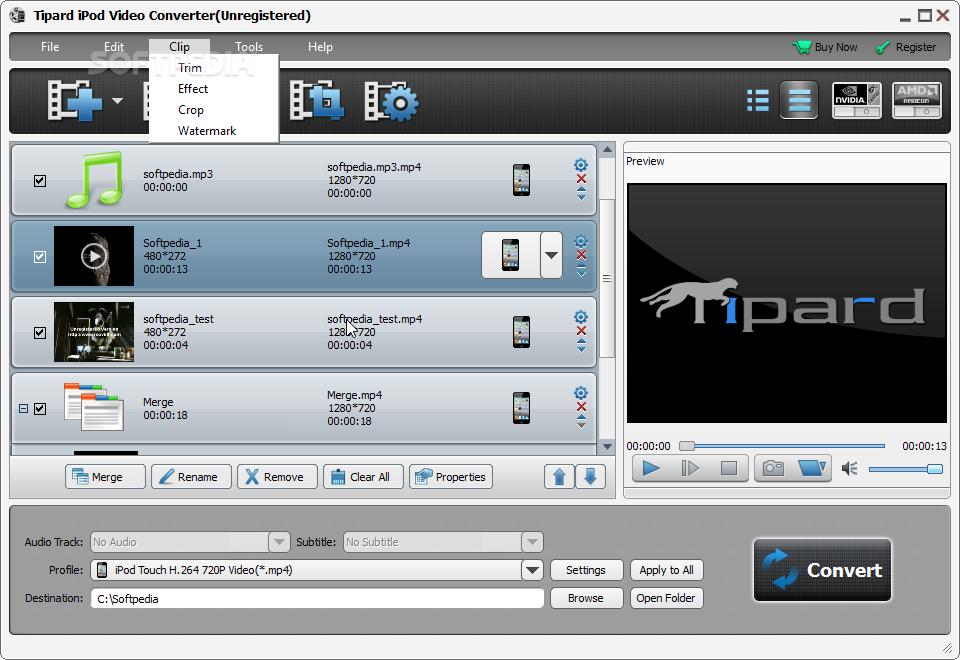Open the Add Video dropdown arrow
Screen dimensions: 960x660
tap(117, 101)
